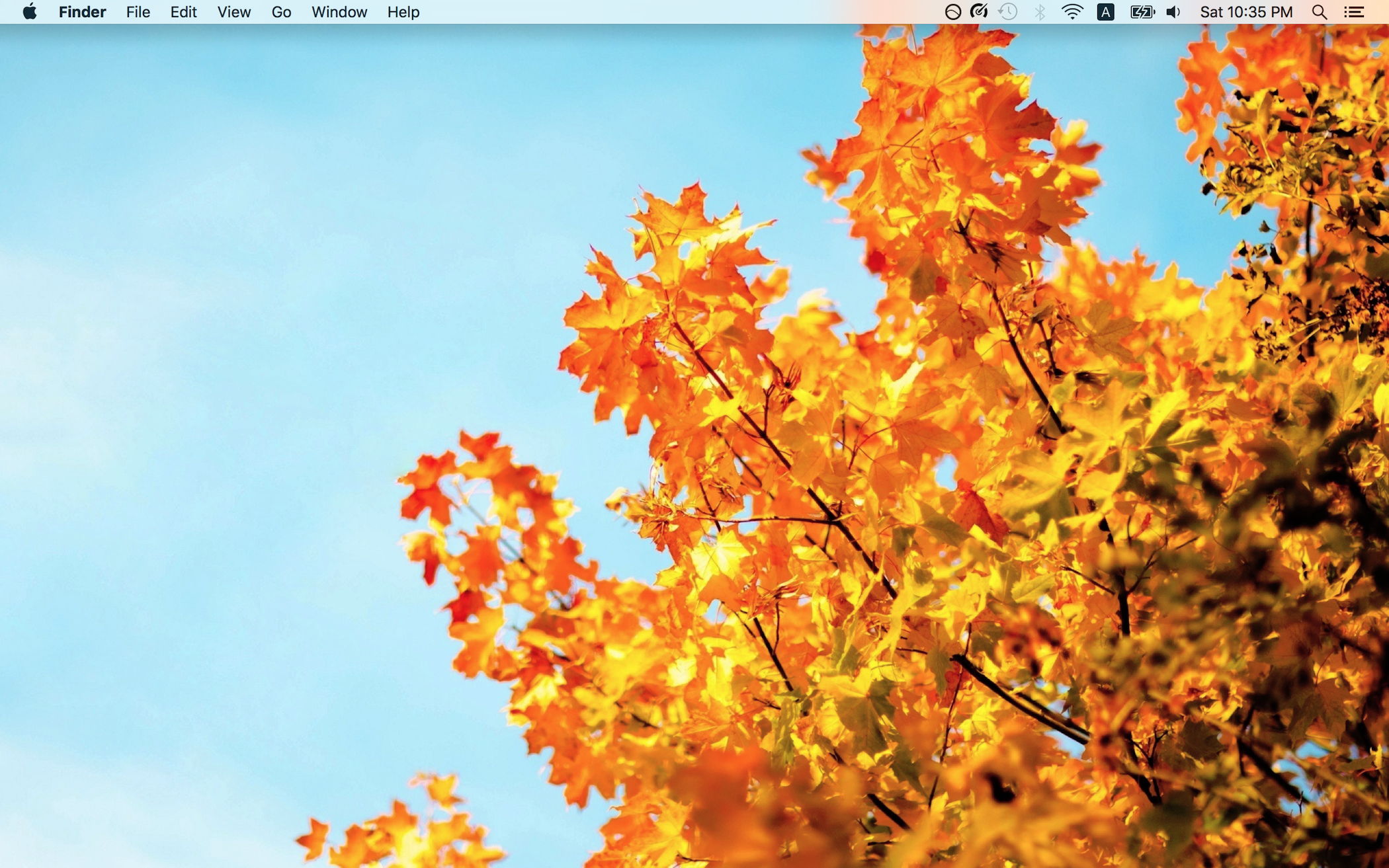Open the Finder application menu
Screen dimensions: 1389x868
click(x=82, y=12)
